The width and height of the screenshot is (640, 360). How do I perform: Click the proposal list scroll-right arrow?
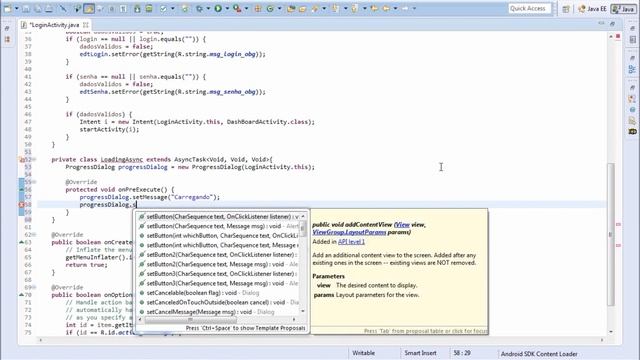tap(294, 320)
